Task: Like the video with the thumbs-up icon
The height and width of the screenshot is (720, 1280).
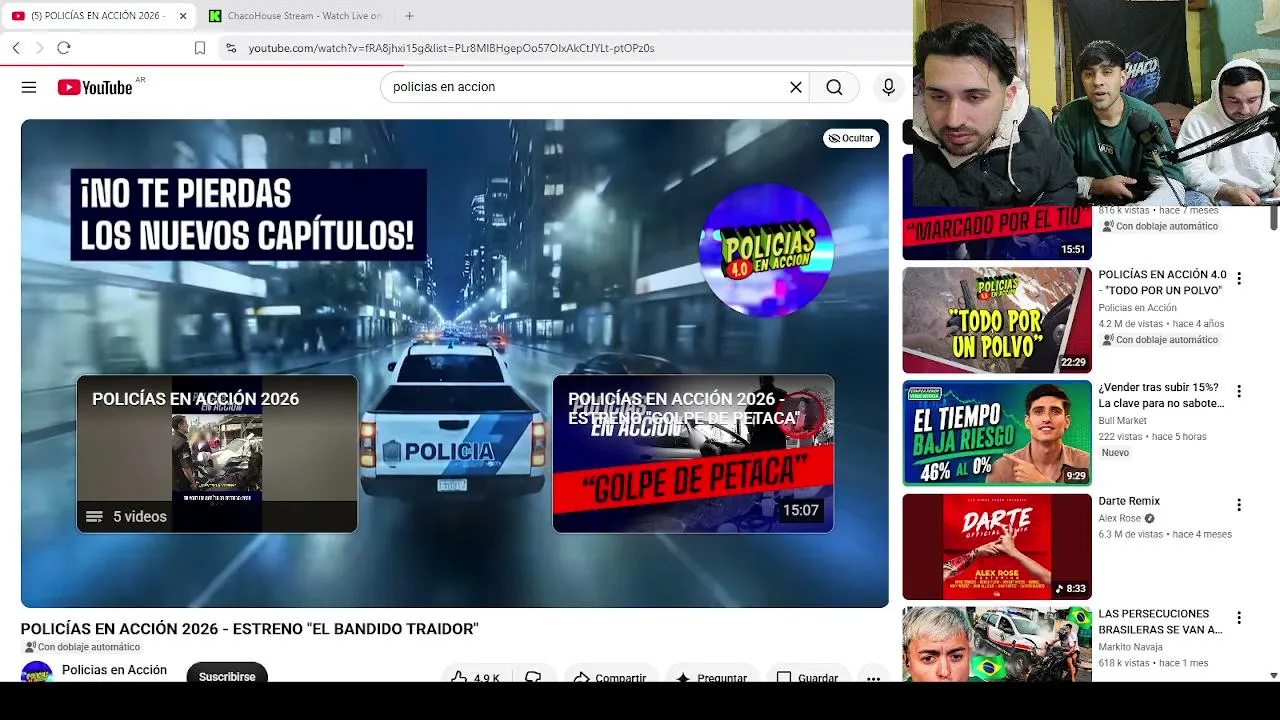Action: coord(459,677)
